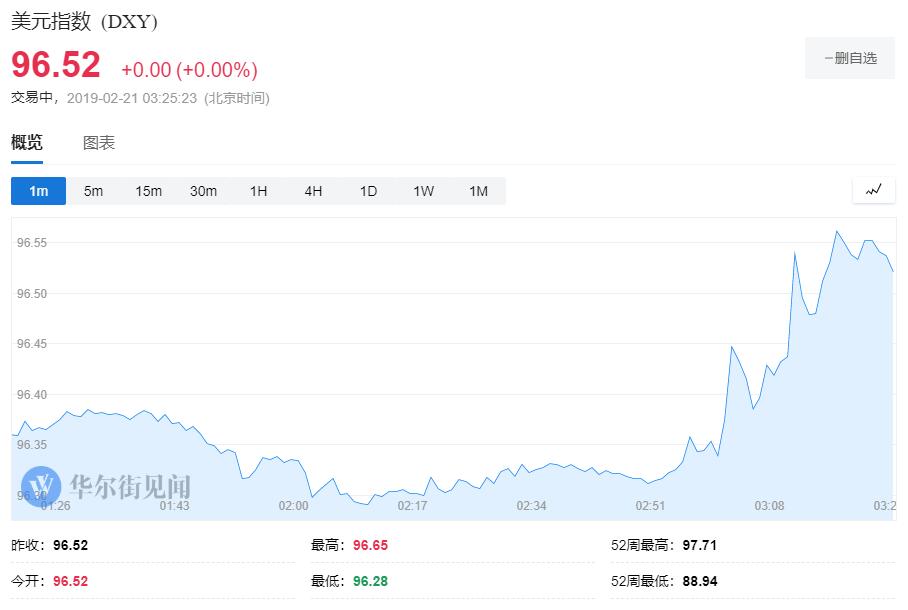Click the 最高 value 96.65
The width and height of the screenshot is (908, 610).
pos(370,546)
